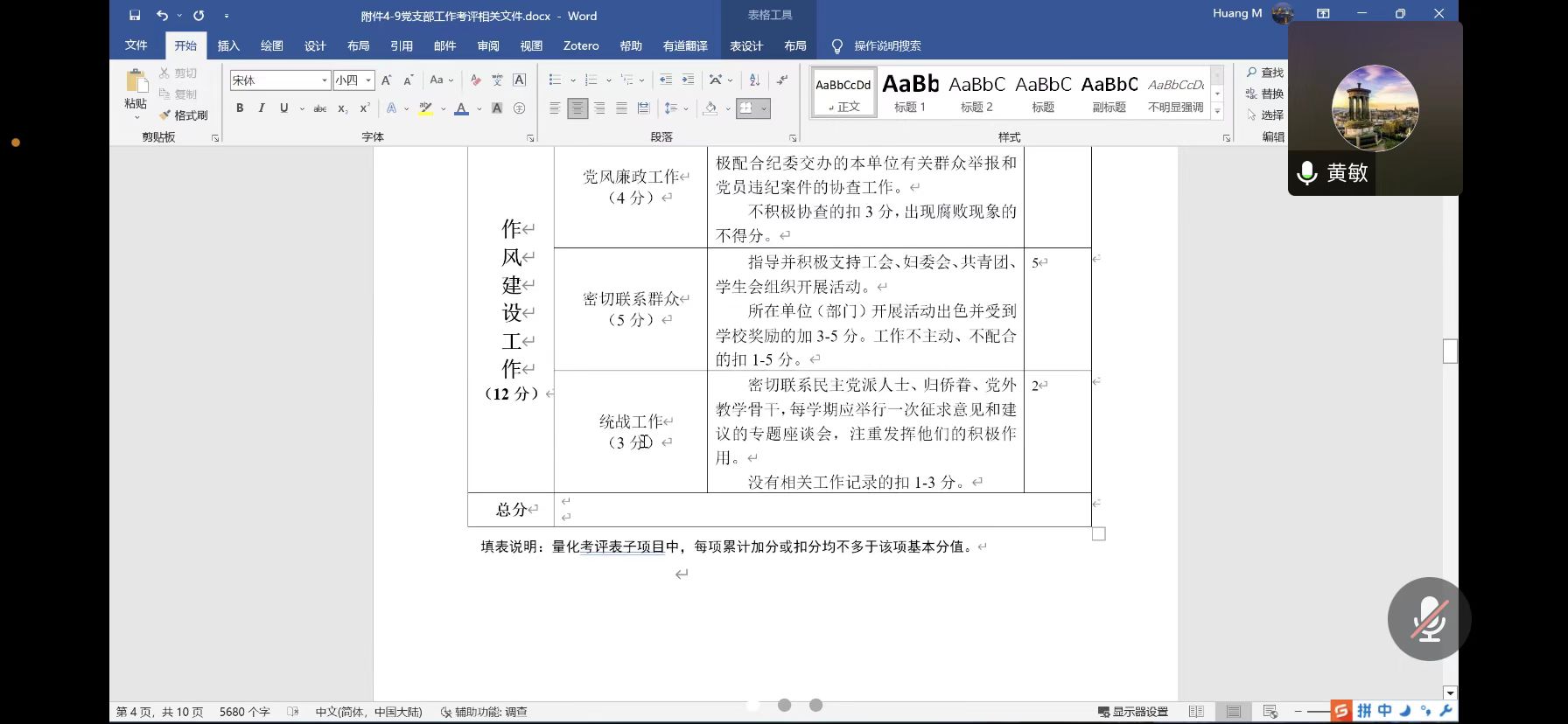1568x724 pixels.
Task: Switch to the 插入 (Insert) ribbon tab
Action: pos(228,45)
